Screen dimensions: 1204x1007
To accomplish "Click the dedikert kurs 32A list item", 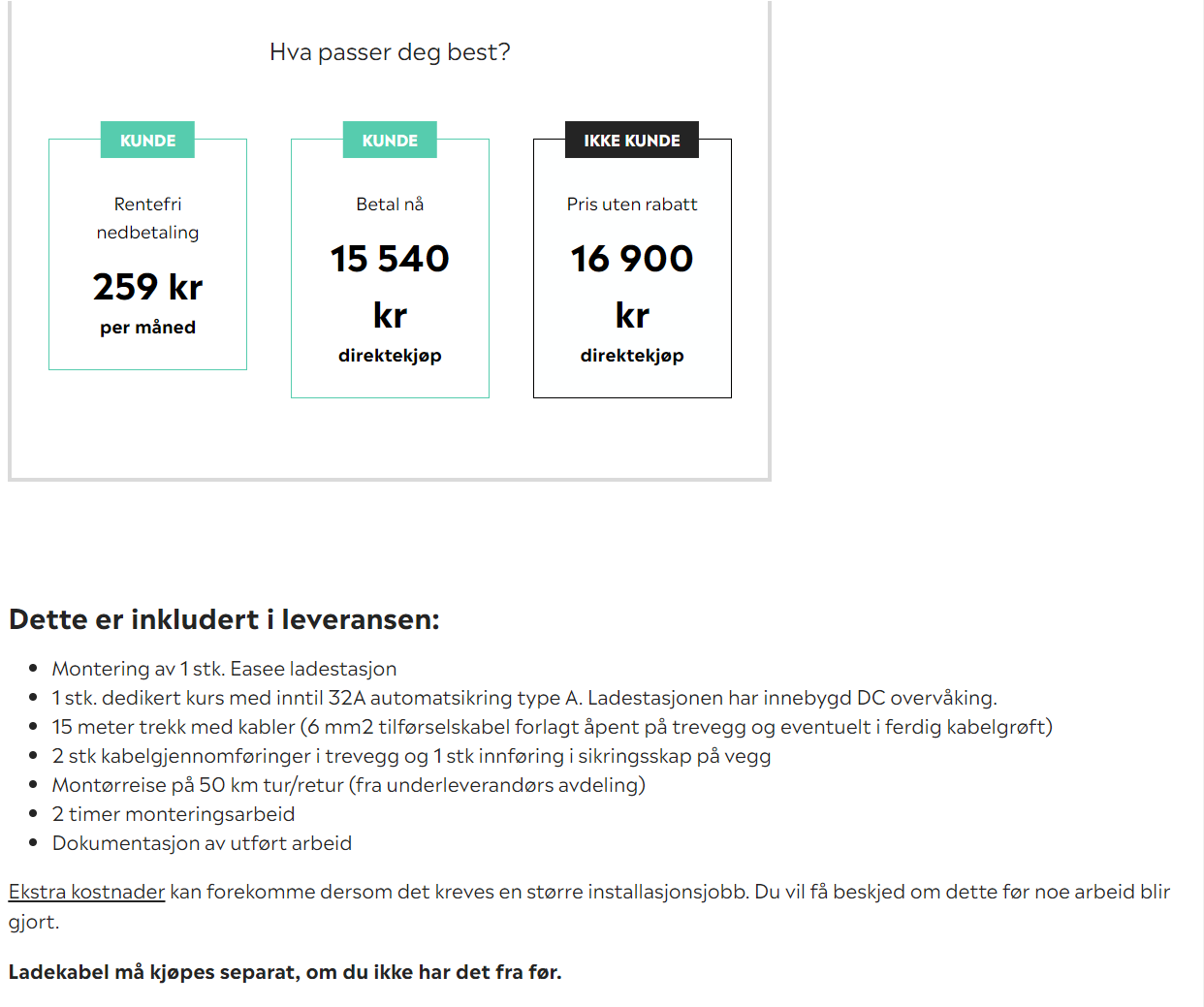I will 524,698.
